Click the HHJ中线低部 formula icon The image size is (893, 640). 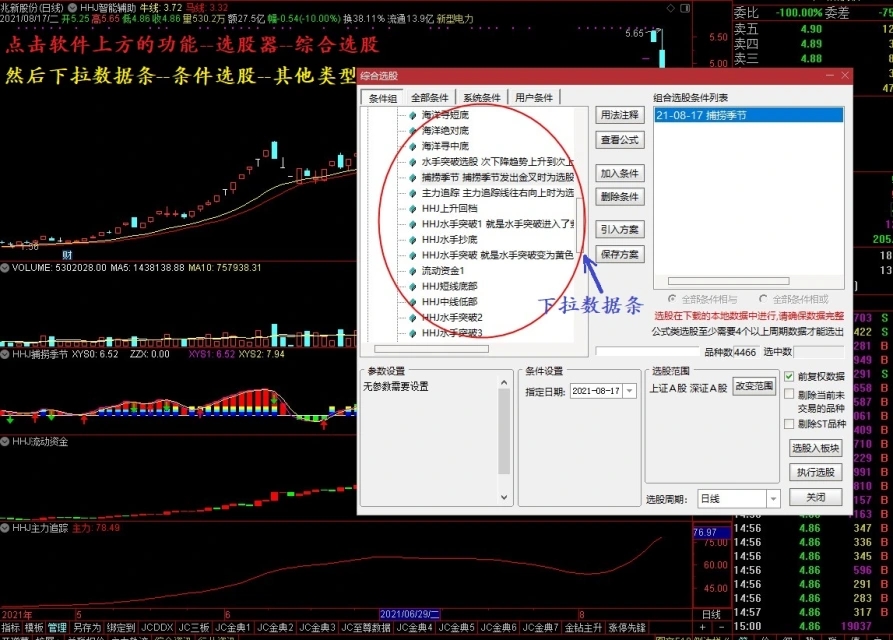pos(412,301)
